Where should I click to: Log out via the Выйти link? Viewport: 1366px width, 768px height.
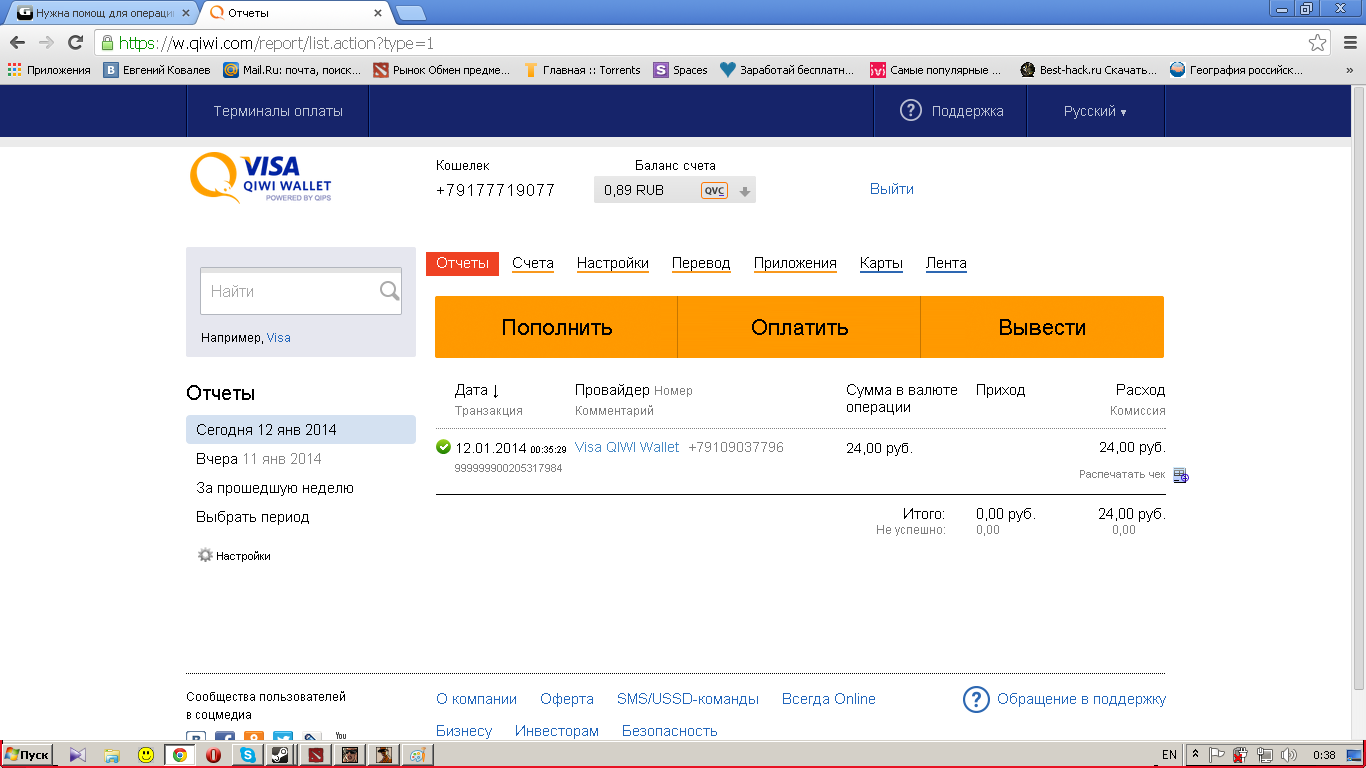[x=892, y=189]
